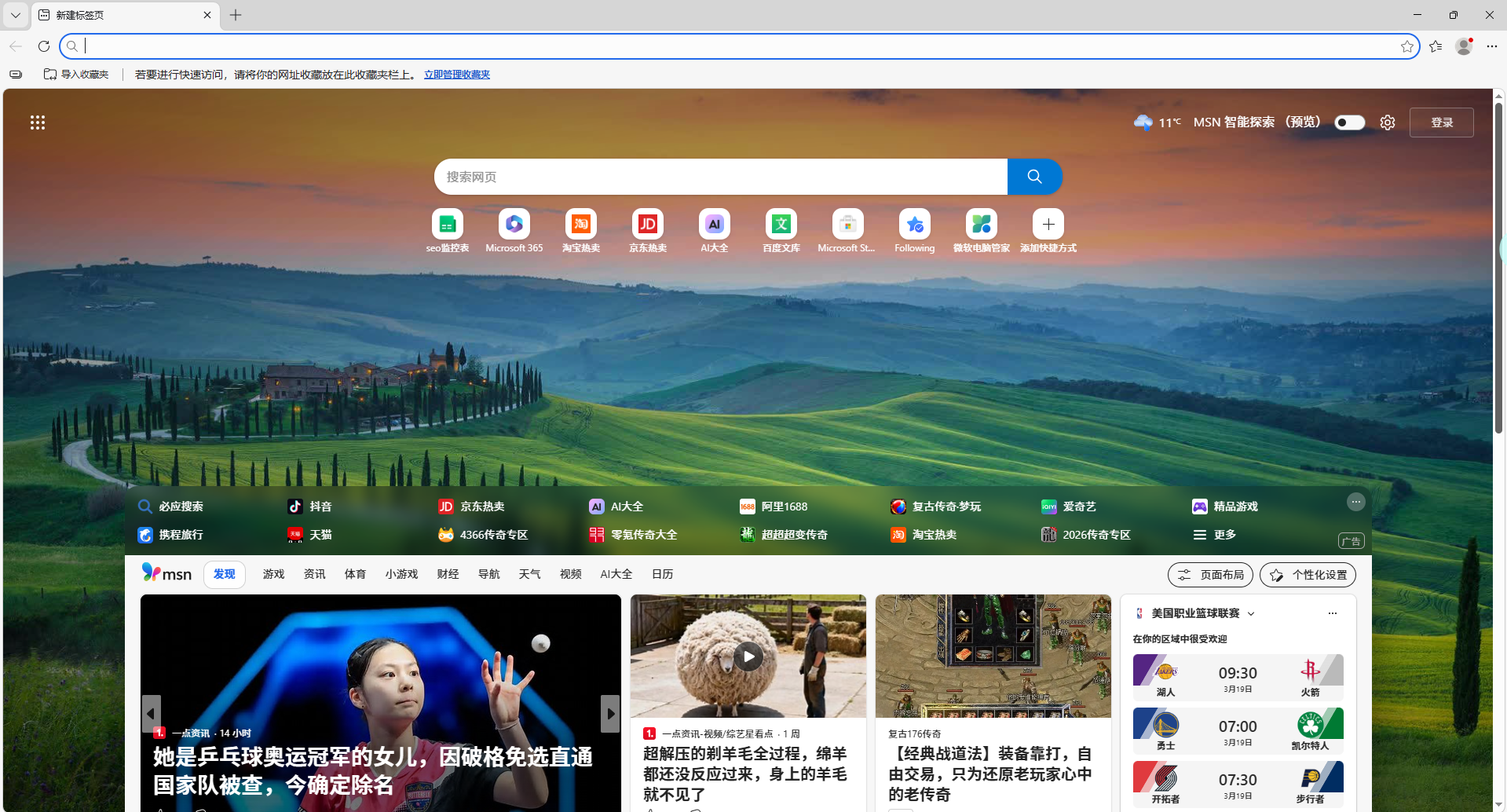Open the Following shortcut

(x=914, y=229)
